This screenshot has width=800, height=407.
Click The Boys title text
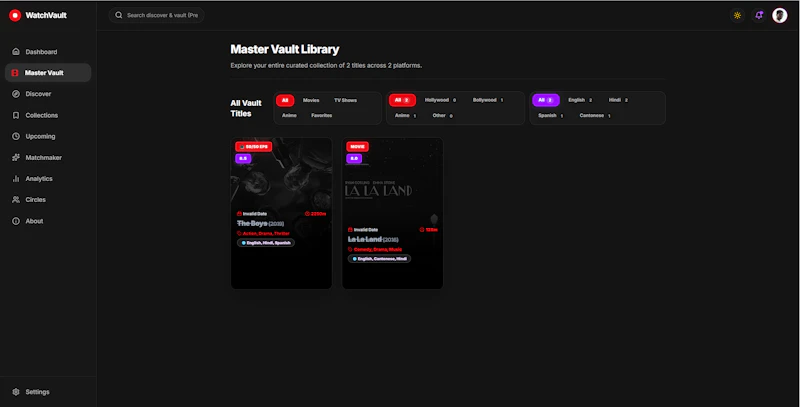[252, 223]
